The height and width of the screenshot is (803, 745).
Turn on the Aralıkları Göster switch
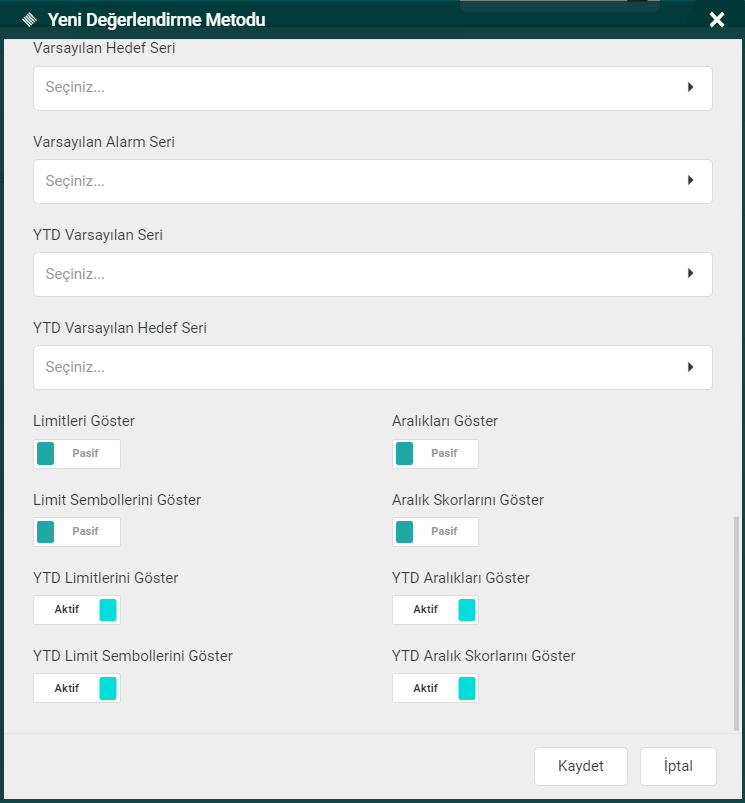point(435,454)
